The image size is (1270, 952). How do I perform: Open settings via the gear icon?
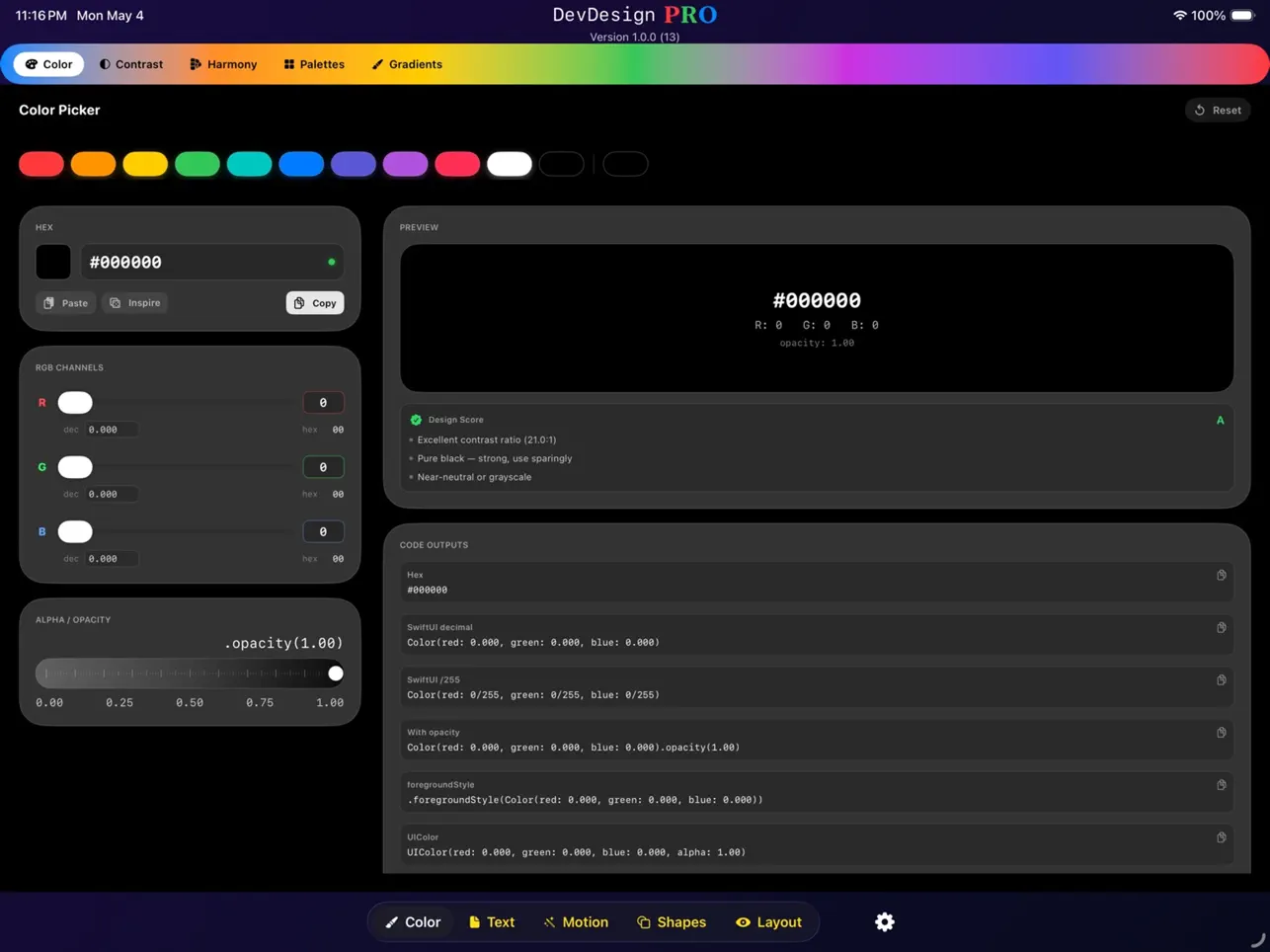point(885,921)
